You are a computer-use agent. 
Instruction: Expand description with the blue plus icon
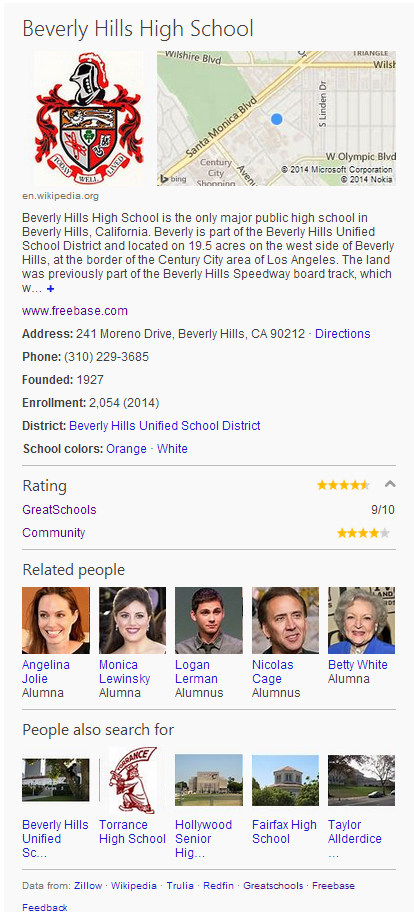tap(51, 288)
